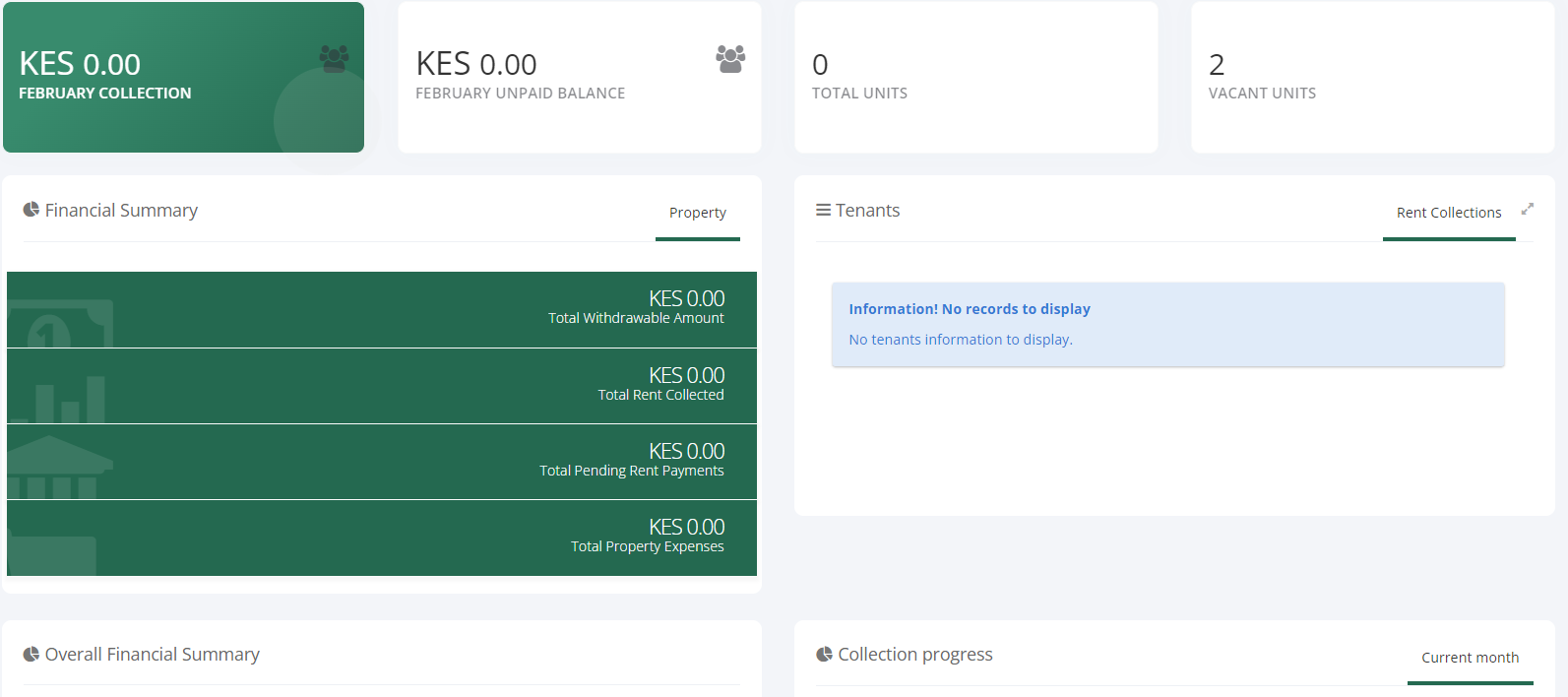Select the Property tab in Financial Summary

click(697, 213)
